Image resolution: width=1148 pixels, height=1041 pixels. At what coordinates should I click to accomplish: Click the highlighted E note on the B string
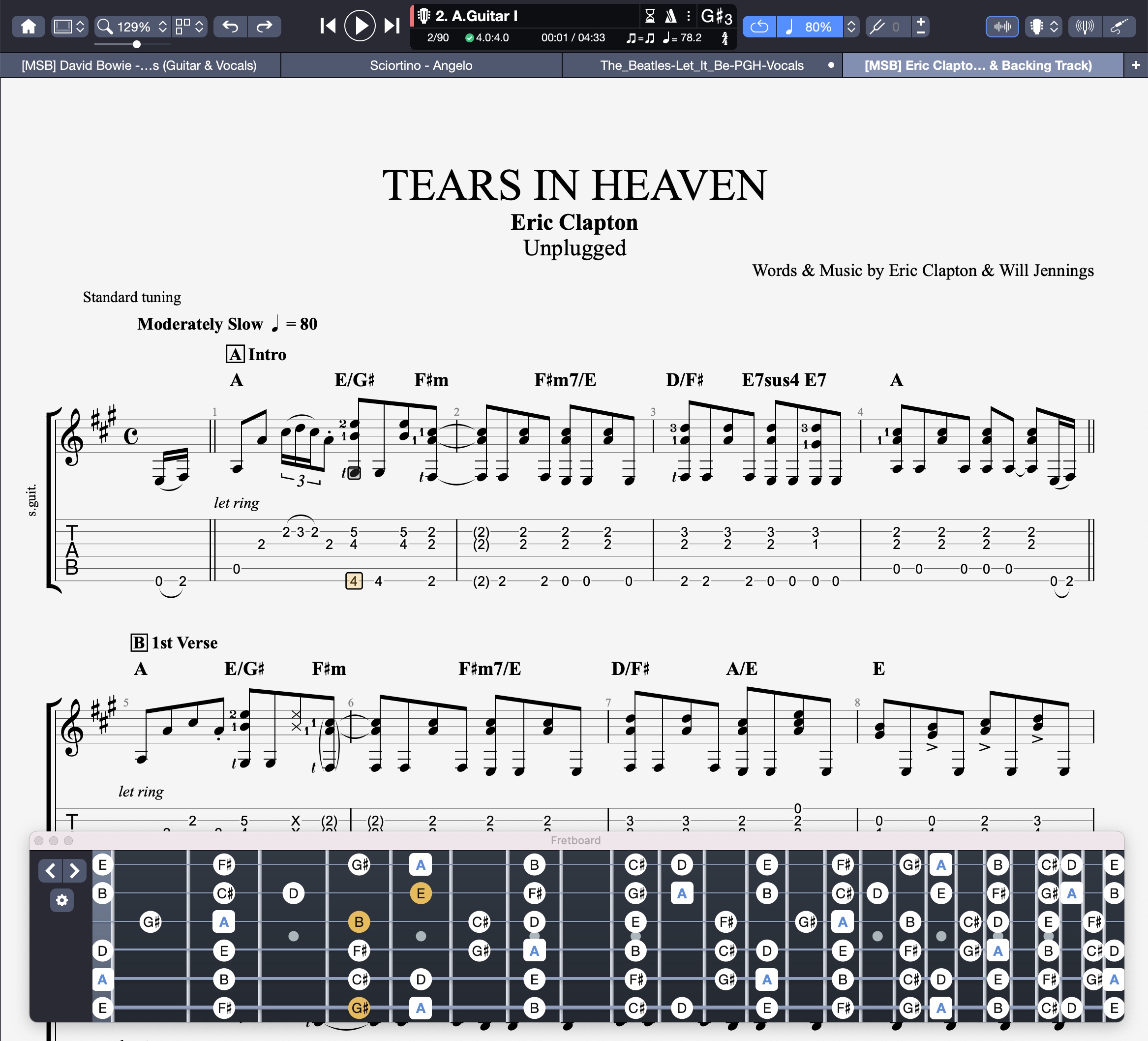coord(421,893)
